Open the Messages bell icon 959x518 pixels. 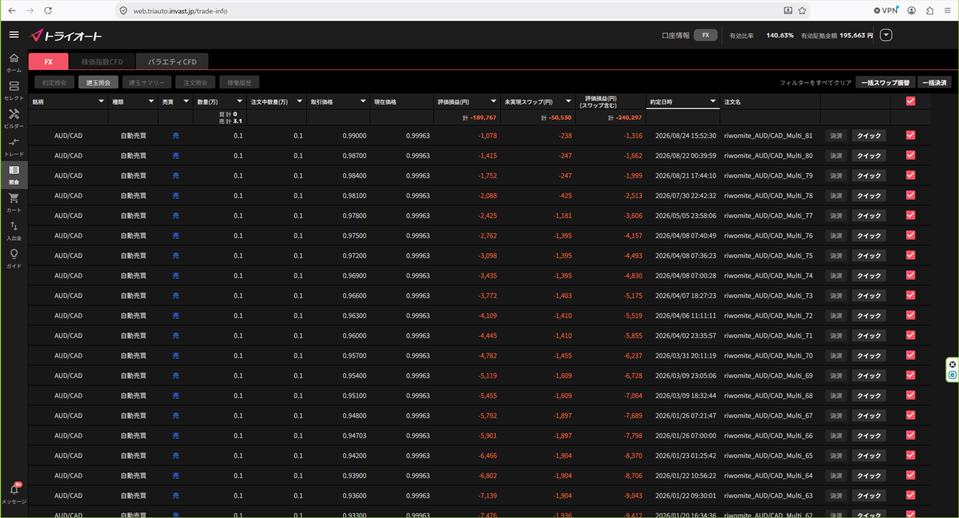pyautogui.click(x=13, y=492)
